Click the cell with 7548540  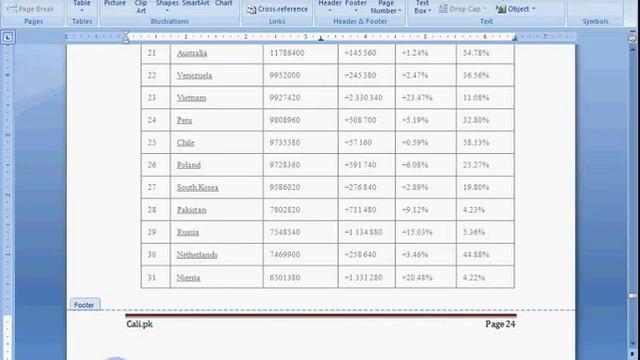301,233
